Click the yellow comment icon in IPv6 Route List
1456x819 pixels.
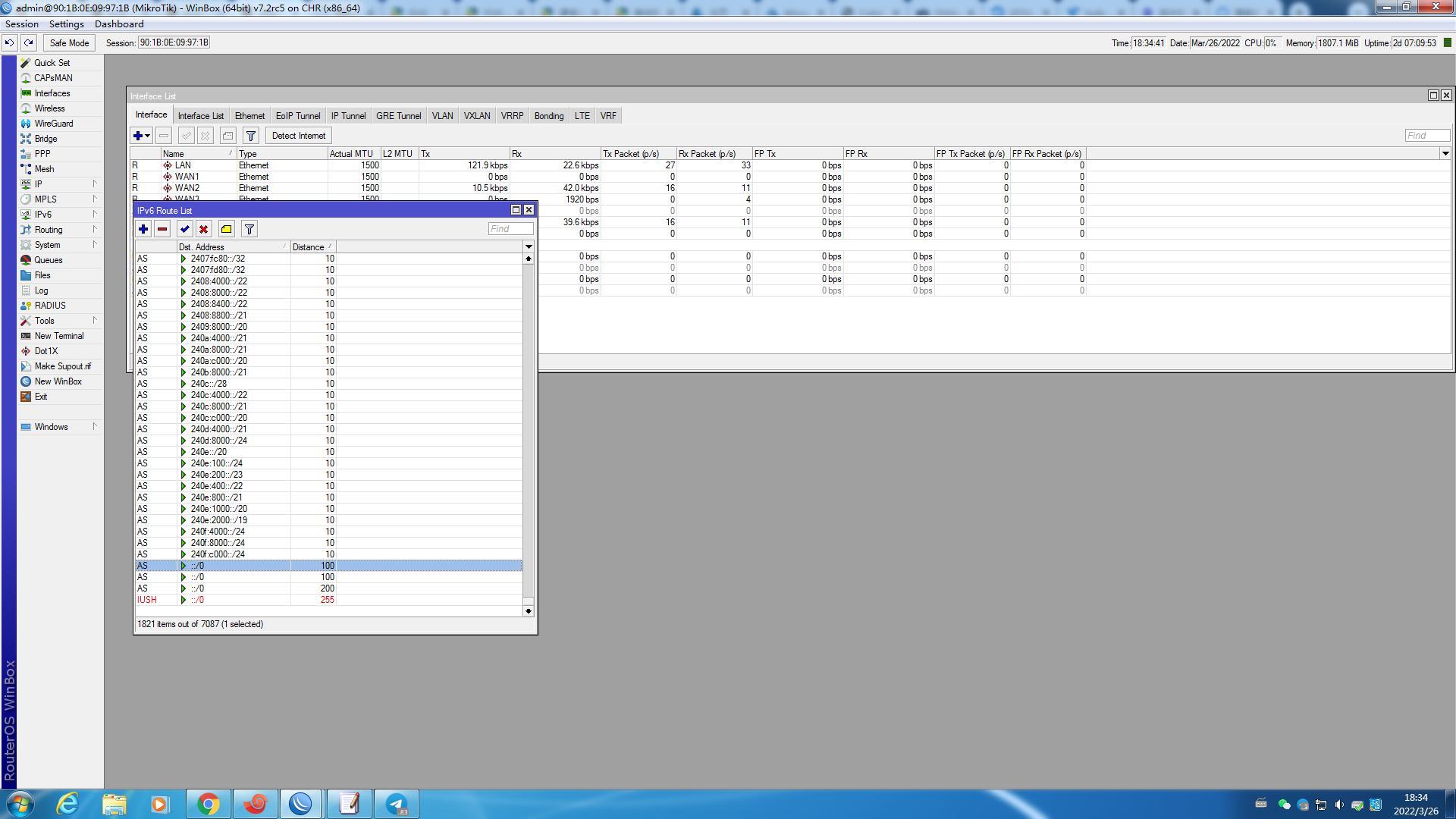pyautogui.click(x=226, y=229)
